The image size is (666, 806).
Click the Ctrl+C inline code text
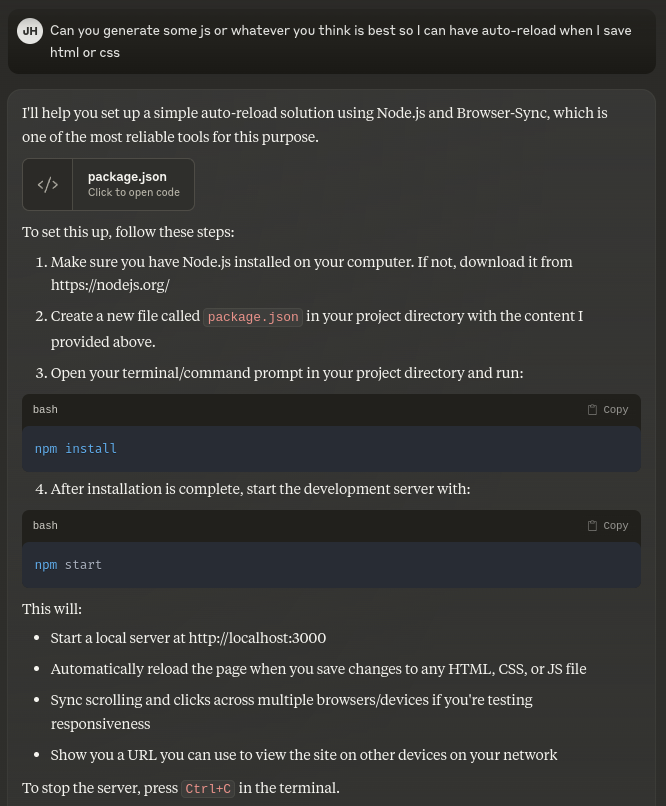tap(208, 789)
